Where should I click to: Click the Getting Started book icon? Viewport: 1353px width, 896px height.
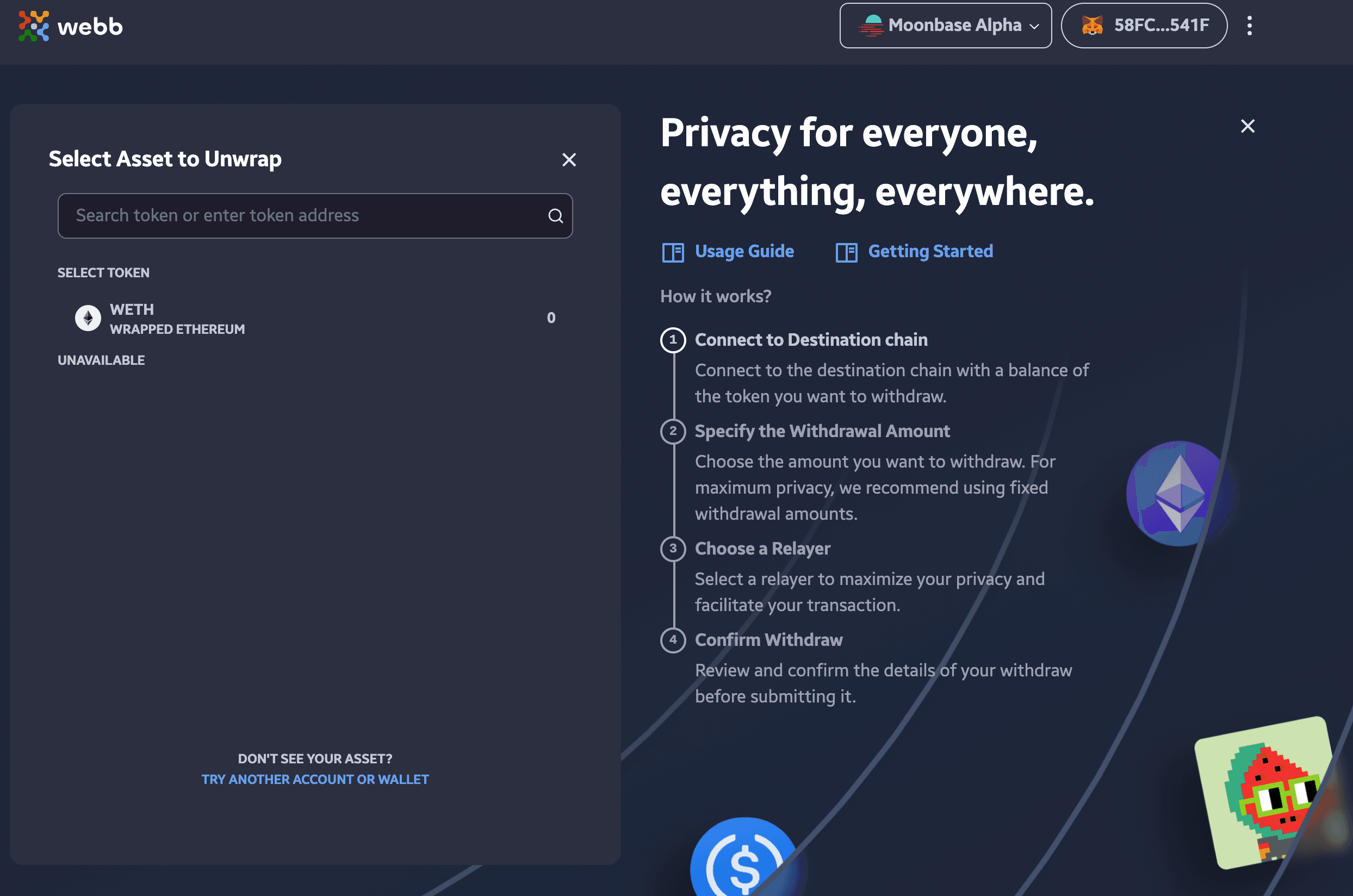point(846,251)
